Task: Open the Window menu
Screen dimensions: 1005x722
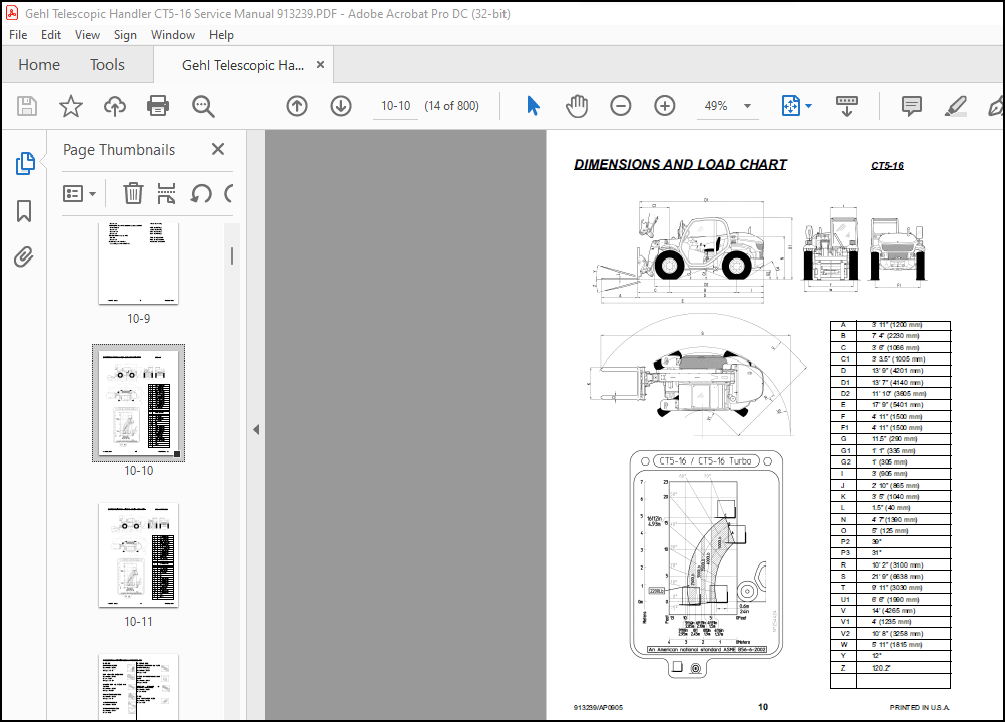Action: point(172,35)
